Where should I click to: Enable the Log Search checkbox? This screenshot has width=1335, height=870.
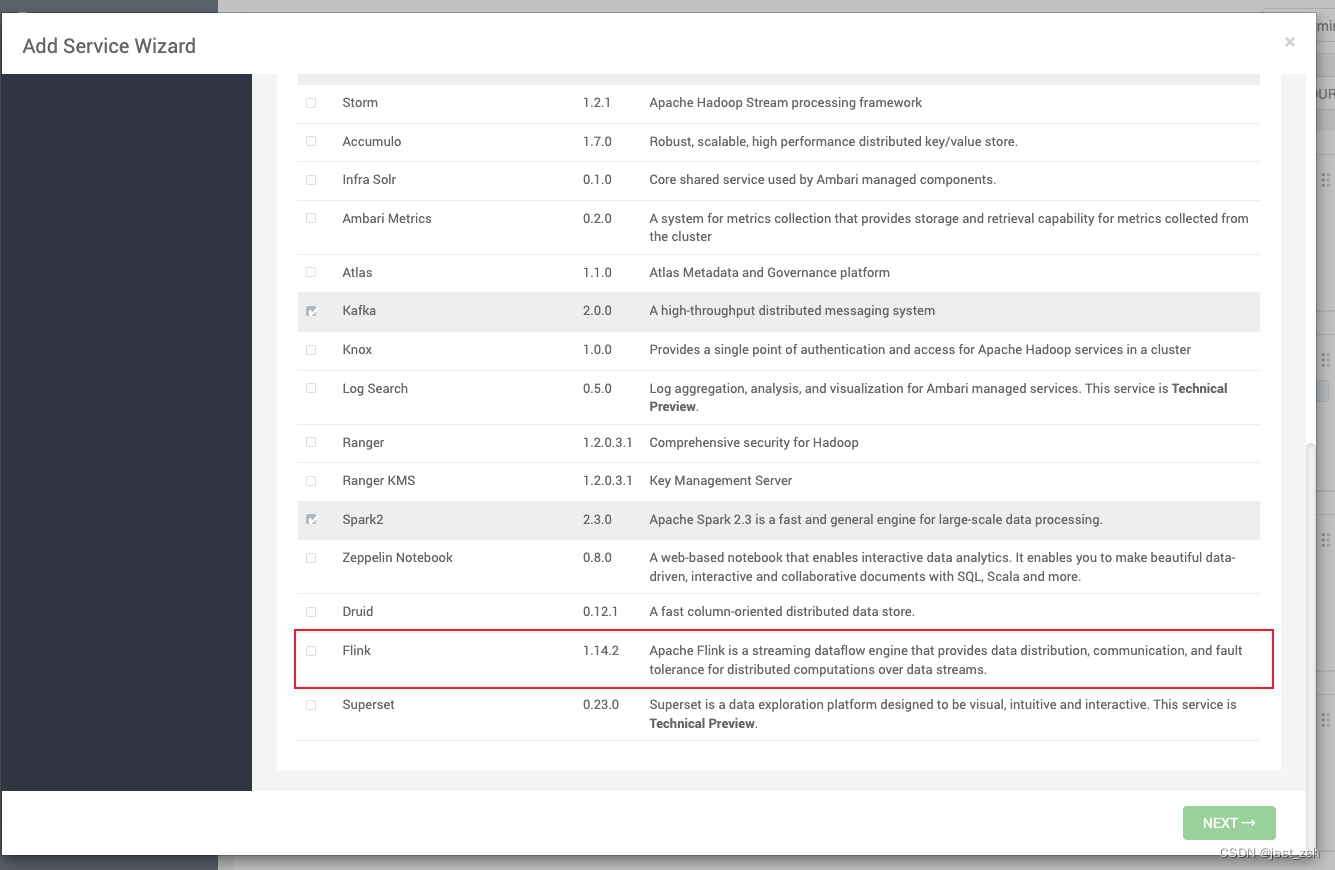point(311,388)
